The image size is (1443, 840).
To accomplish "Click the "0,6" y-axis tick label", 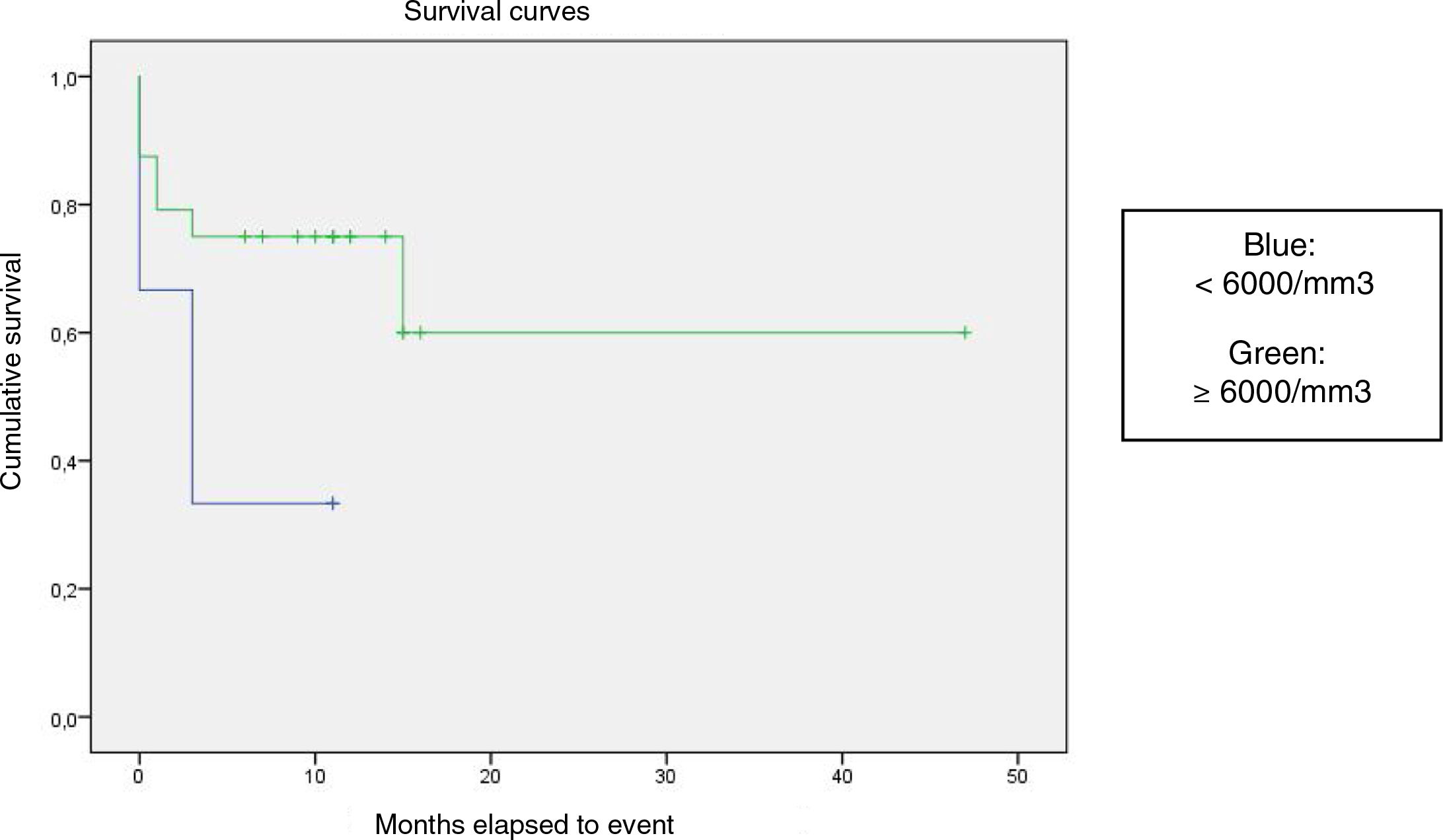I will click(63, 334).
